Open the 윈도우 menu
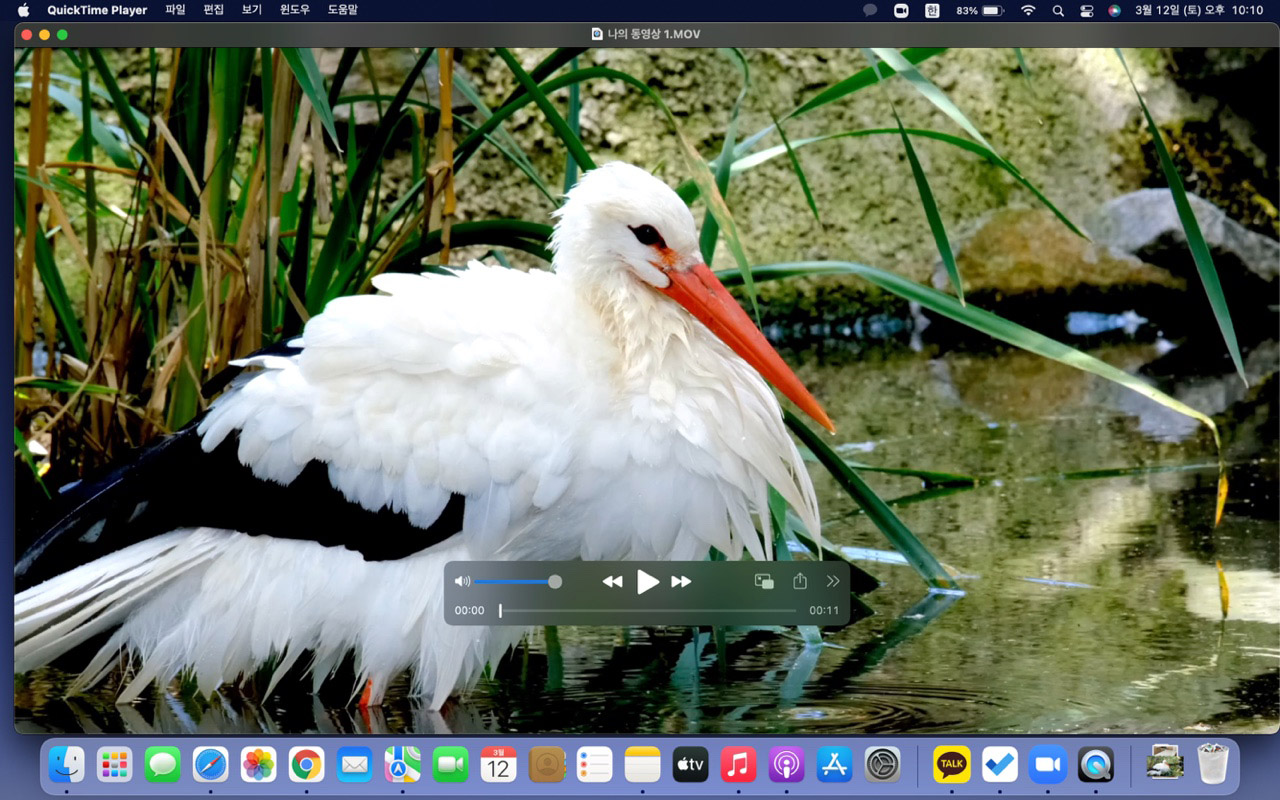This screenshot has height=800, width=1280. (295, 10)
